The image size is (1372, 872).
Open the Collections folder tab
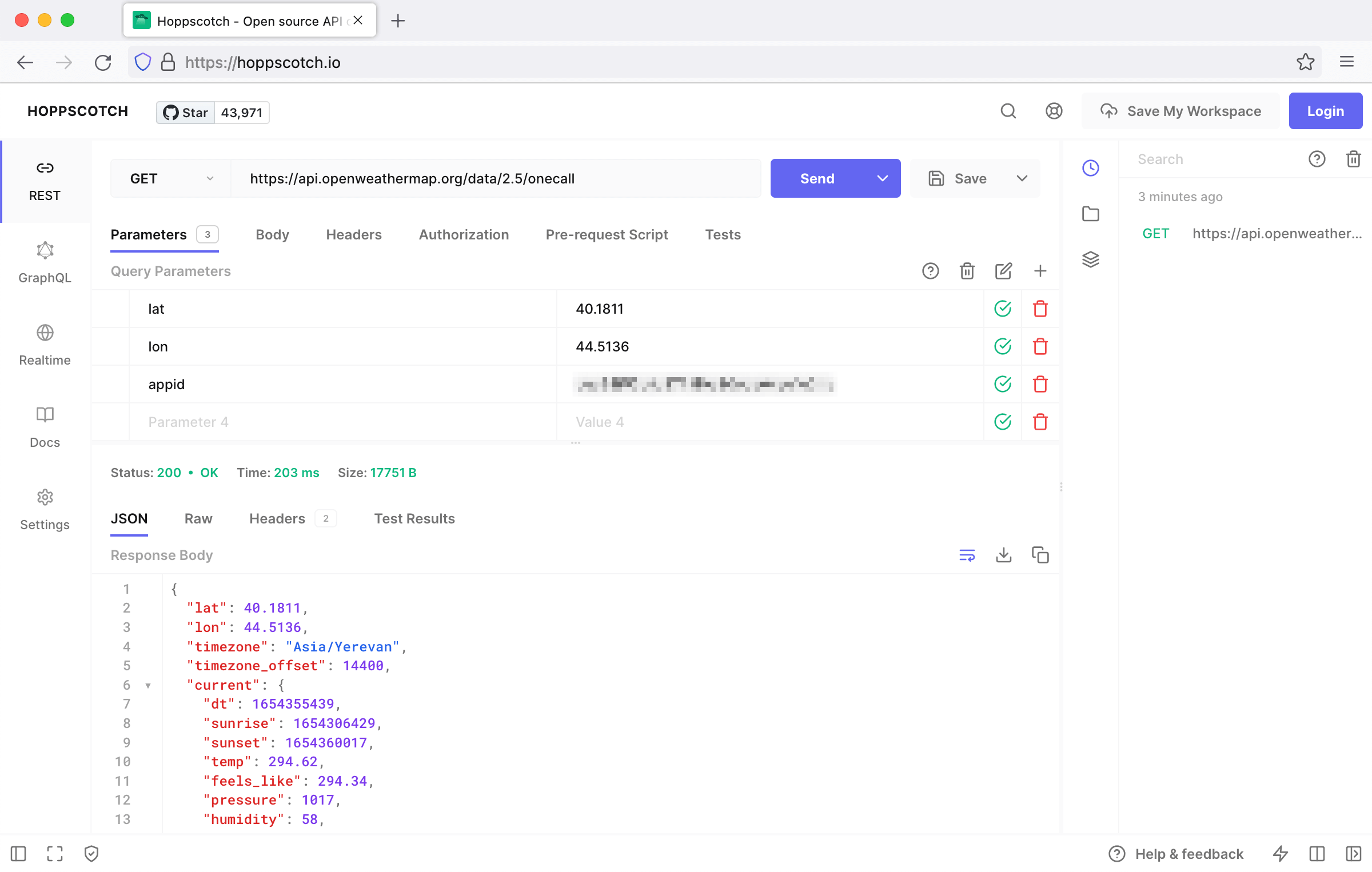(1091, 214)
